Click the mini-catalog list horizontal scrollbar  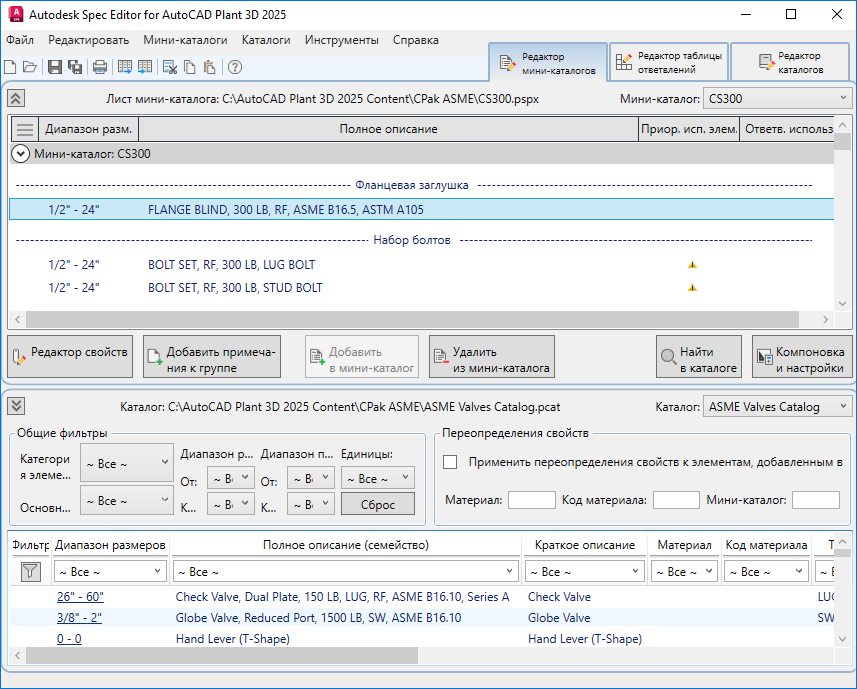413,319
